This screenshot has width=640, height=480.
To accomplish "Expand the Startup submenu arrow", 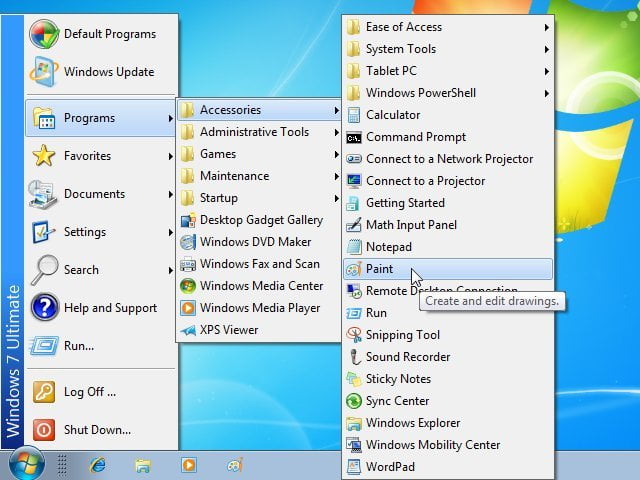I will tap(336, 198).
